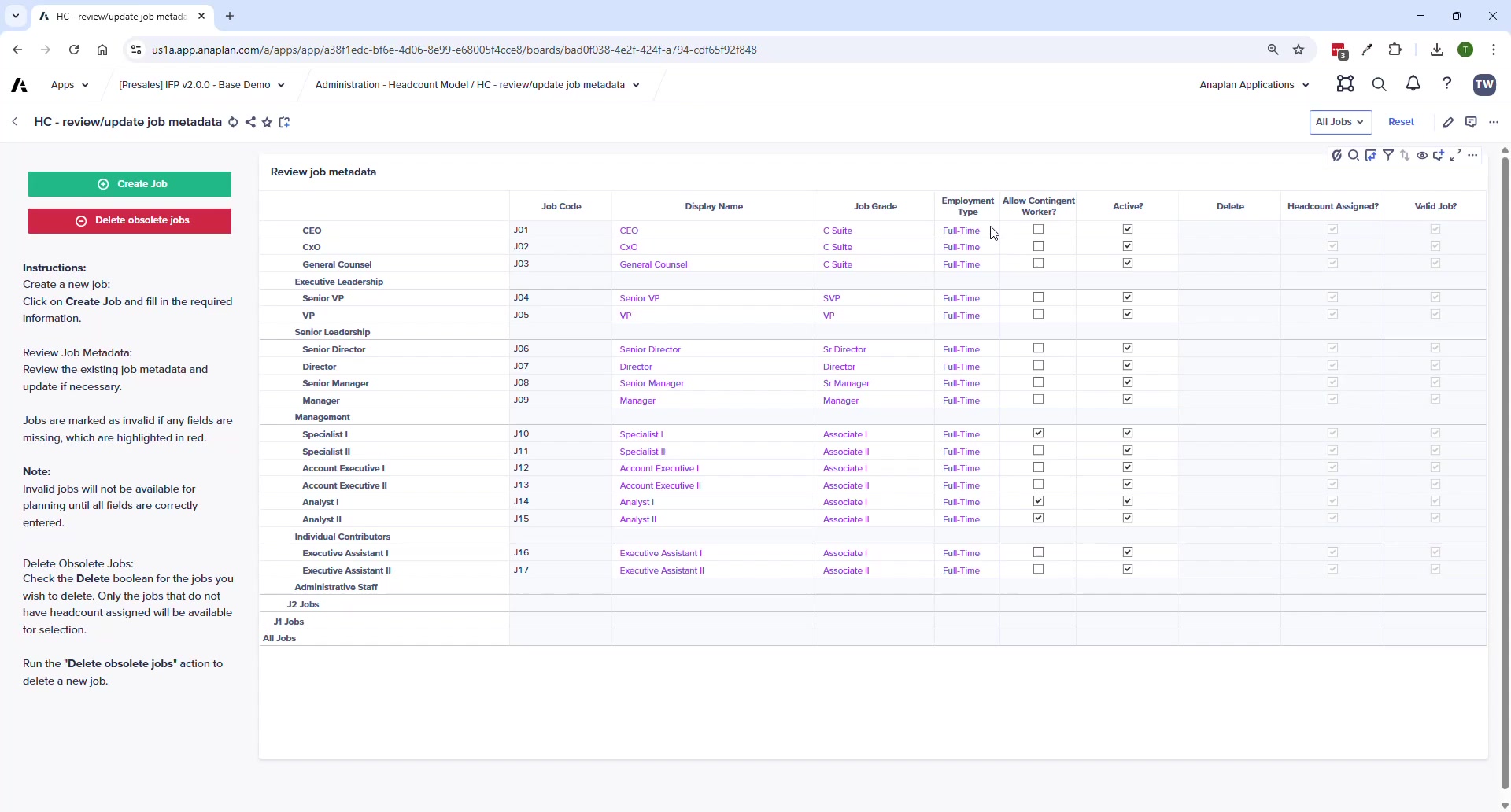Tick the Allow Contingent Worker checkbox for CEO
Viewport: 1511px width, 812px height.
point(1038,229)
